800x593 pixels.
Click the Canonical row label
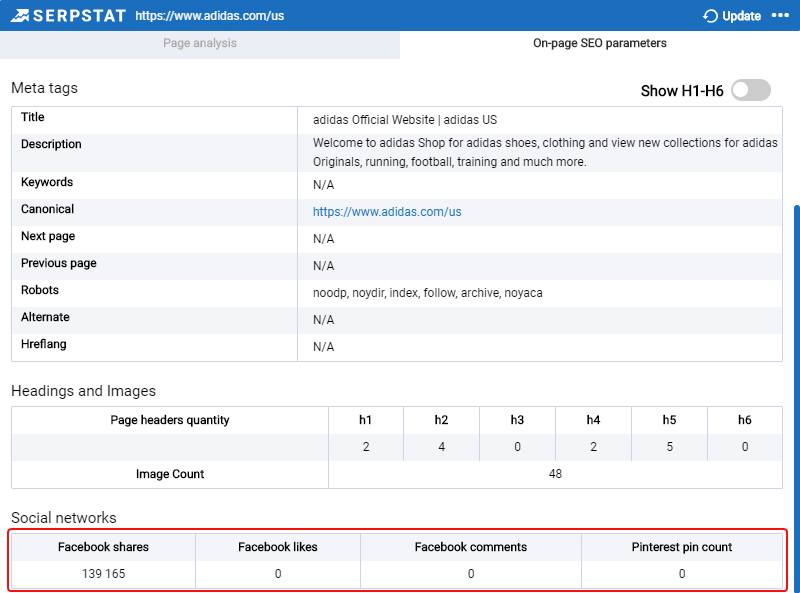(47, 209)
